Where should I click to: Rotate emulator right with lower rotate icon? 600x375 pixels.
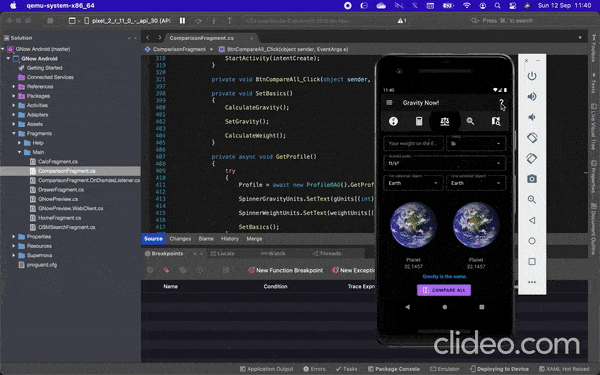tap(532, 158)
